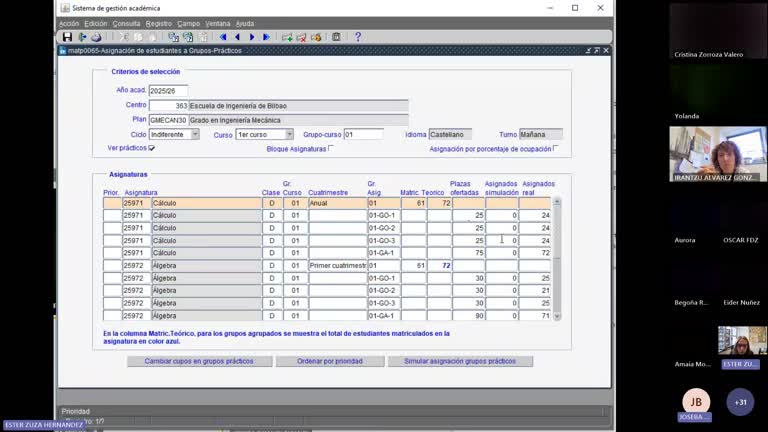The width and height of the screenshot is (768, 432).
Task: Open the Consulta menu
Action: (126, 23)
